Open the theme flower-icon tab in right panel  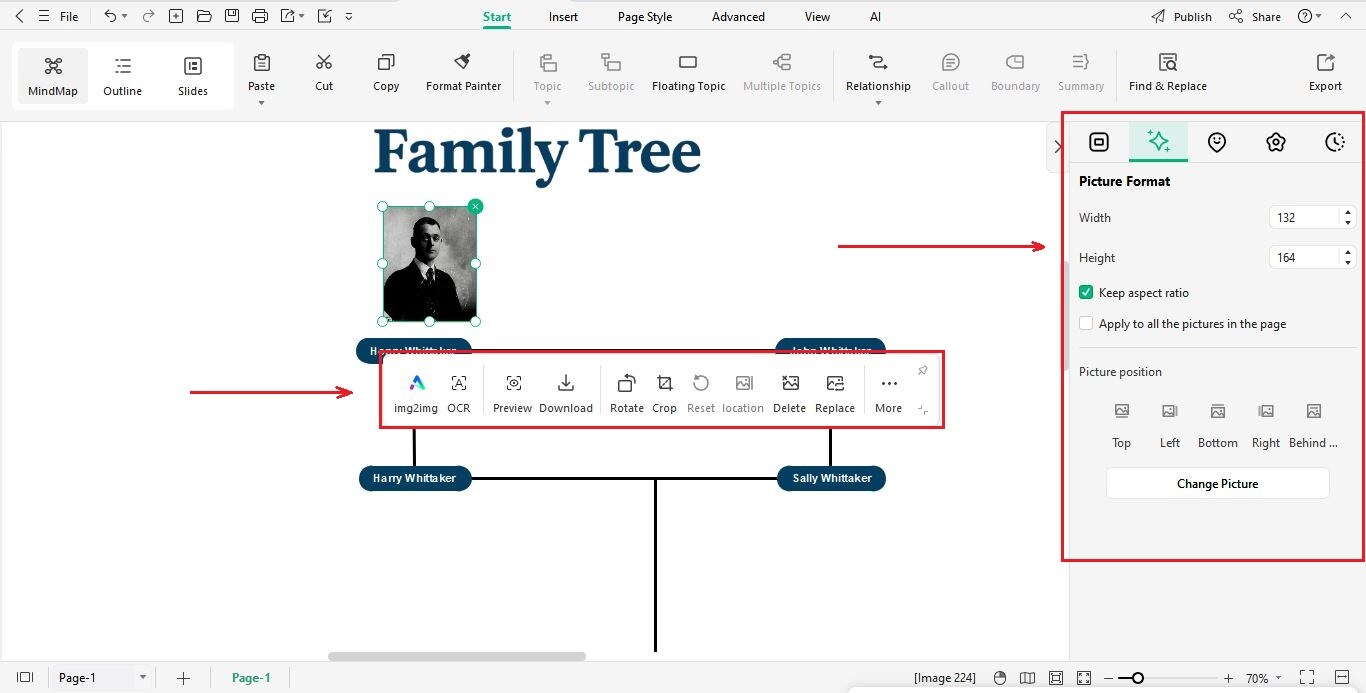point(1275,142)
